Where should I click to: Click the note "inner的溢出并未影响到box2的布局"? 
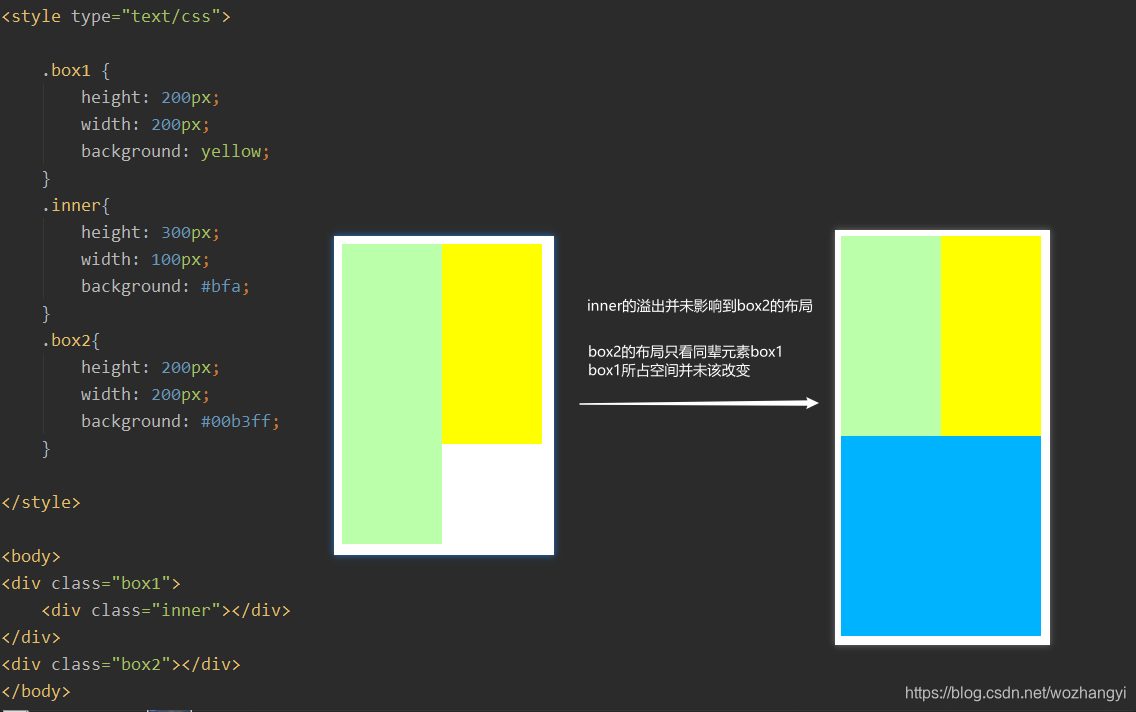700,306
